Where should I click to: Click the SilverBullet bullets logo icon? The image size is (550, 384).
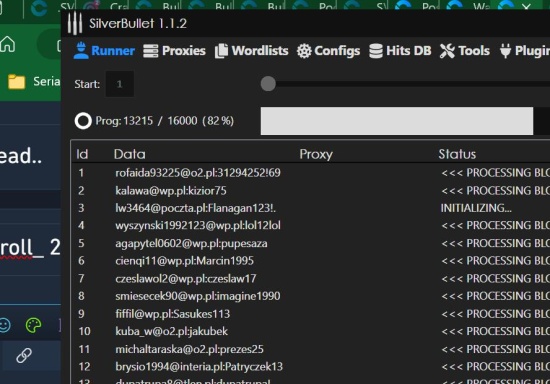[75, 23]
